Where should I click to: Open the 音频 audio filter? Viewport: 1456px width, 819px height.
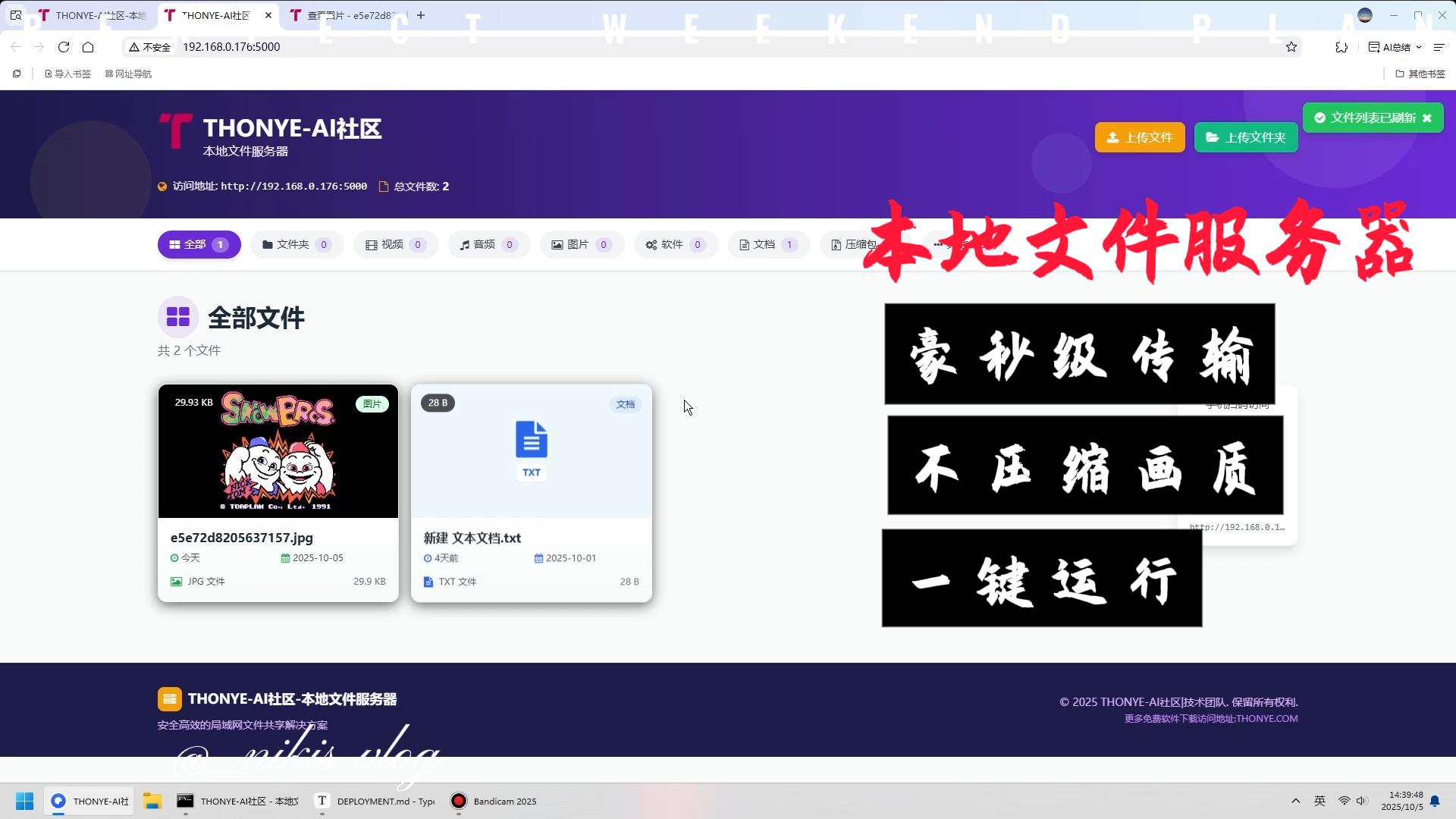pos(488,244)
